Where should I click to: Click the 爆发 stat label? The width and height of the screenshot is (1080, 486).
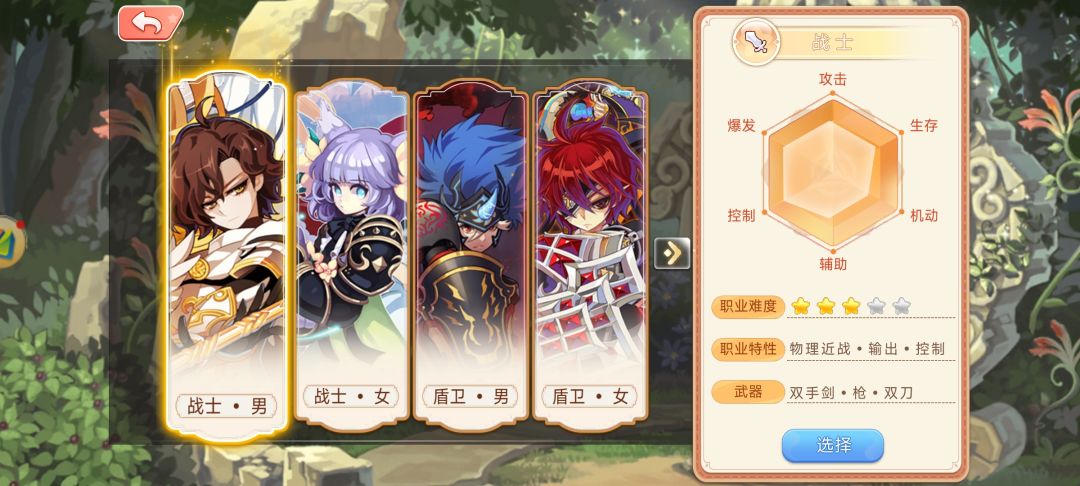[x=741, y=125]
